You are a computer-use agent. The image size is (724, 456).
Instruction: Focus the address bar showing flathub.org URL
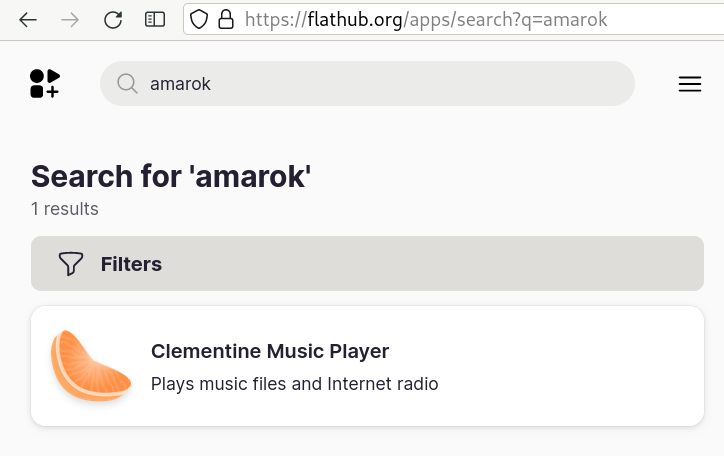click(453, 19)
